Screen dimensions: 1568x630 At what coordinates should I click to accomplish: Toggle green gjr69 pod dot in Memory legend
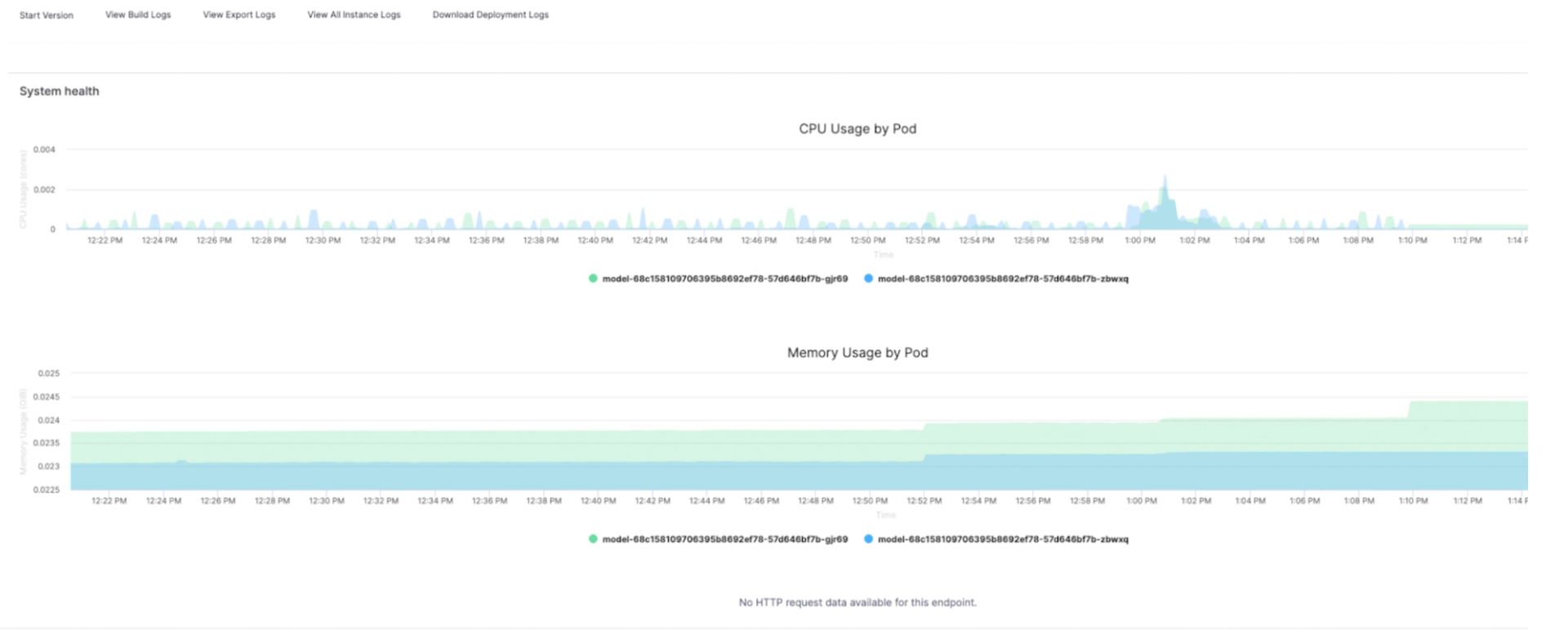593,539
